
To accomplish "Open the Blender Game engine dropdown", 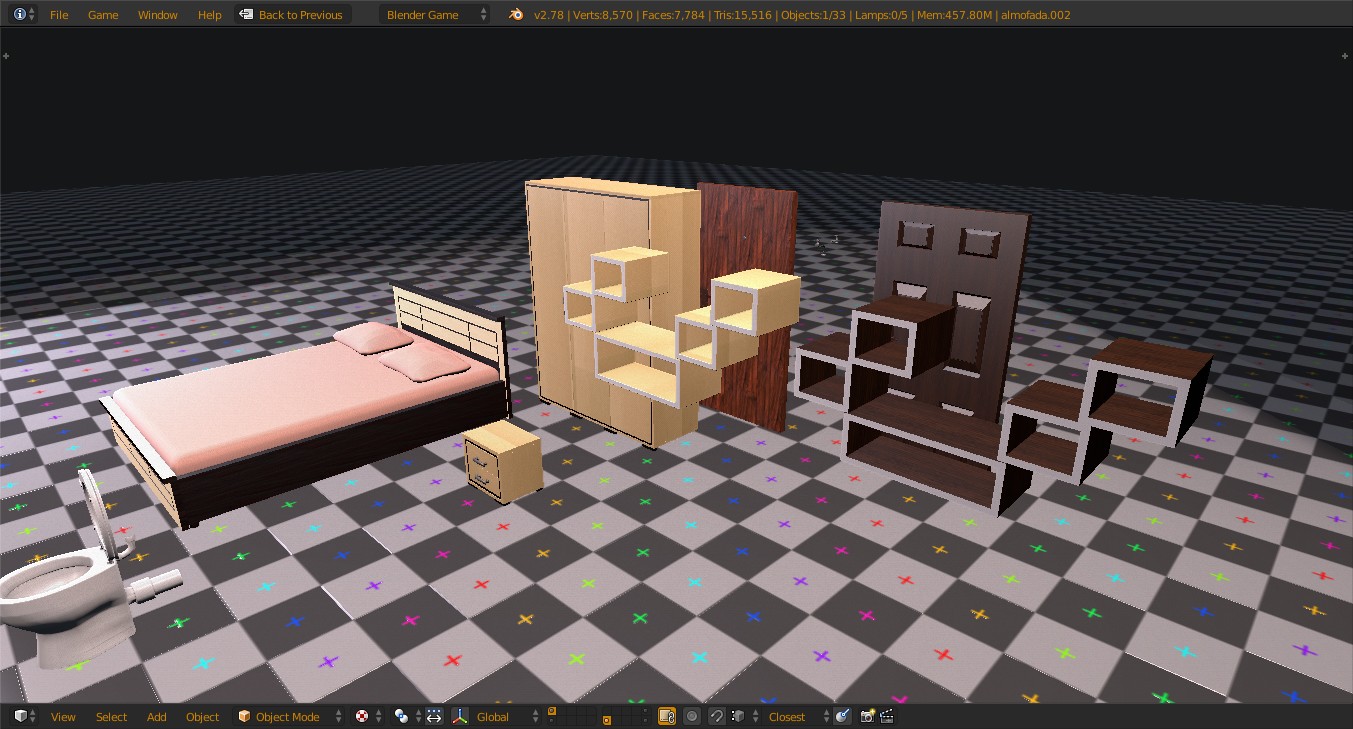I will [436, 15].
